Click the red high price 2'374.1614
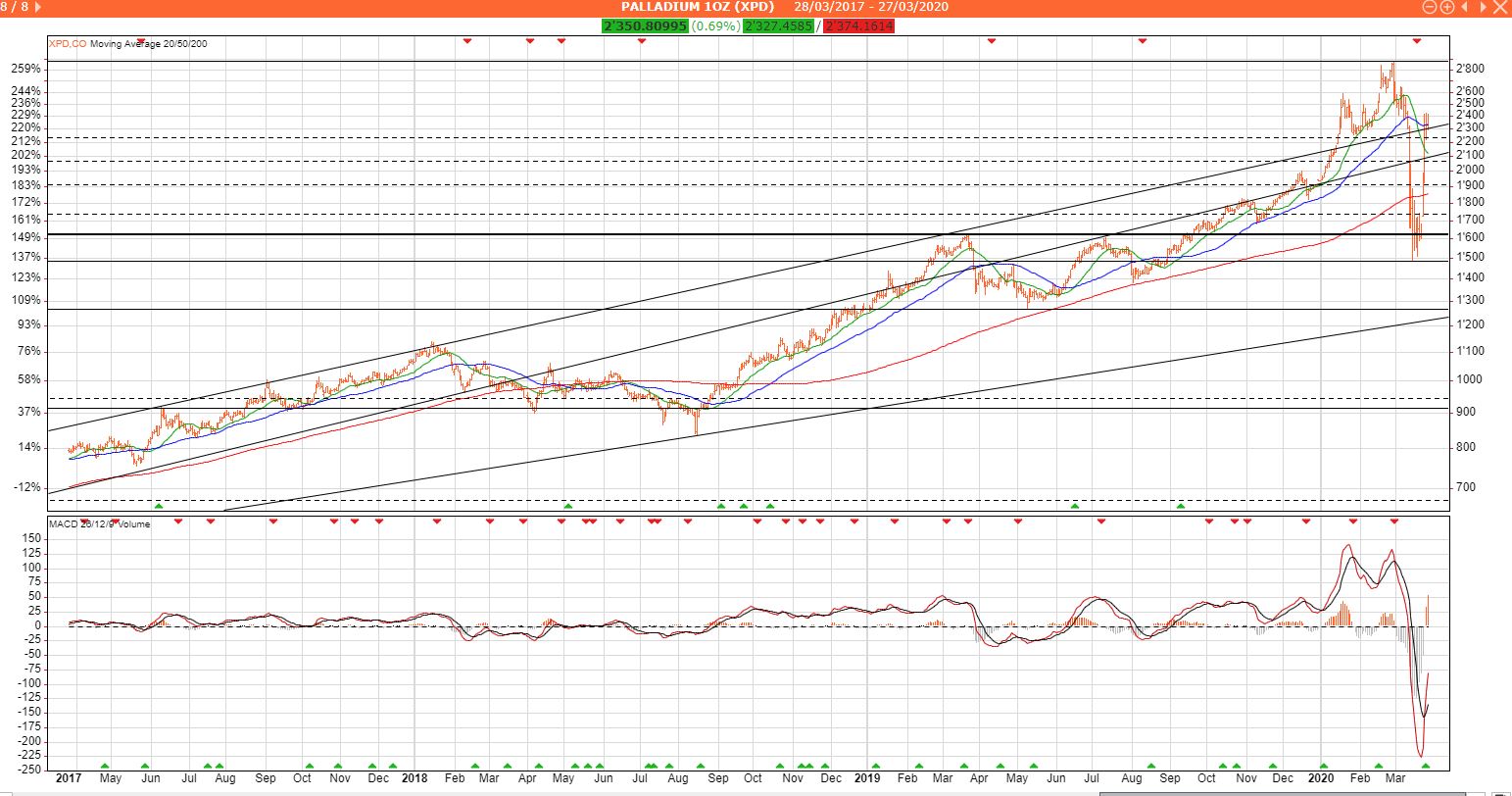The height and width of the screenshot is (796, 1512). pyautogui.click(x=859, y=25)
